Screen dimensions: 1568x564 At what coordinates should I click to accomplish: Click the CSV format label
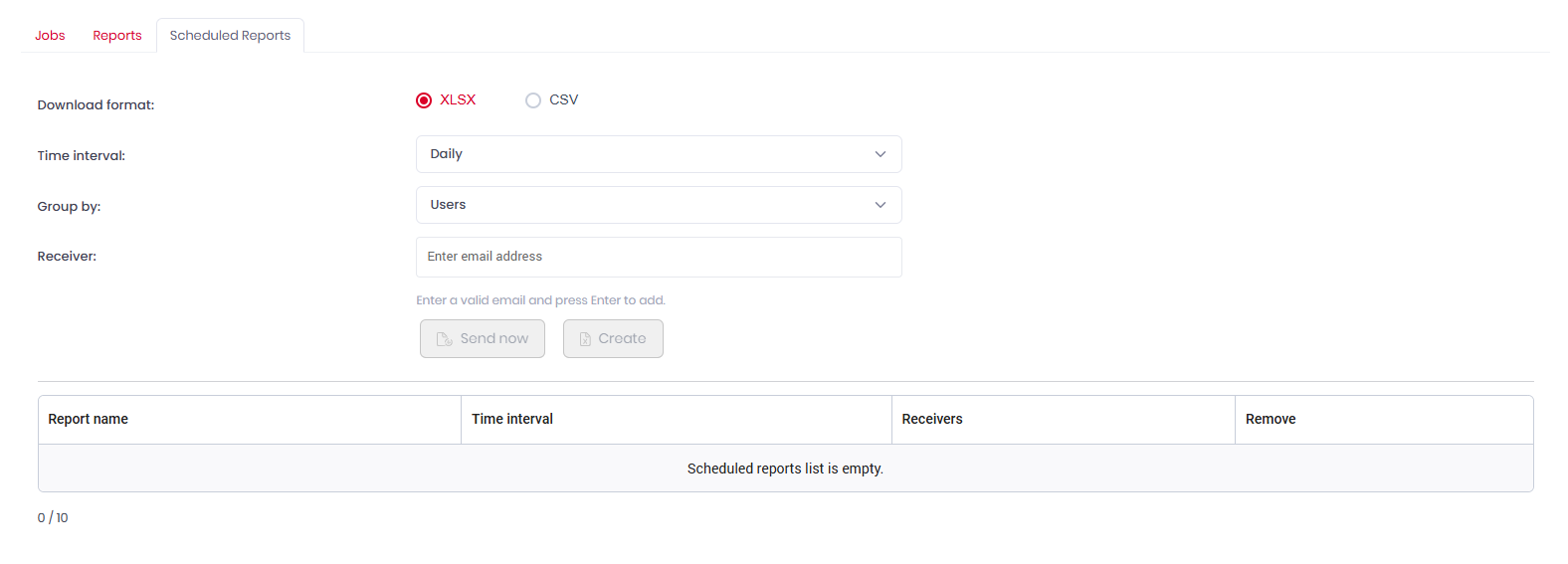[563, 100]
